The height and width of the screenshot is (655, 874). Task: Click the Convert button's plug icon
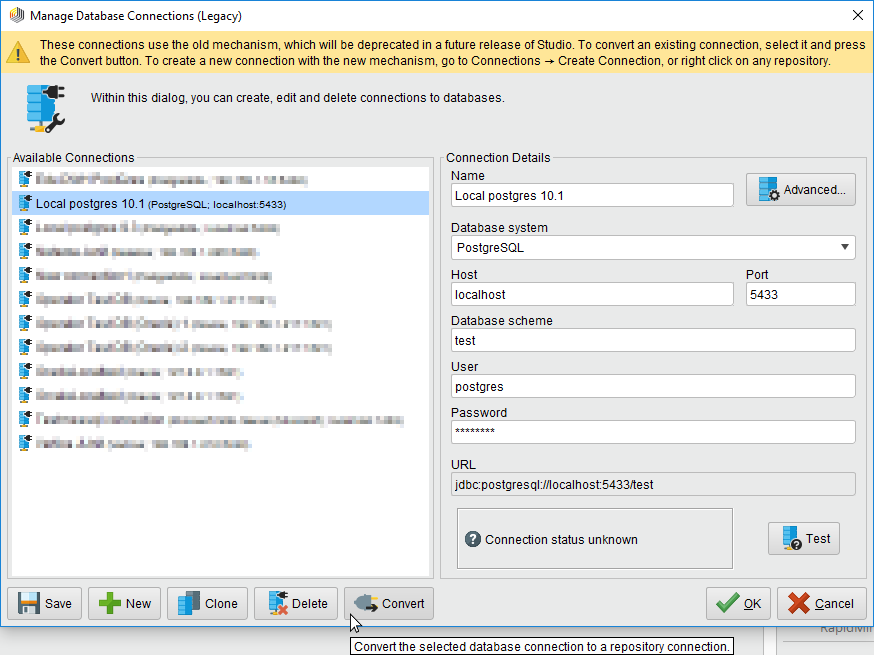coord(366,603)
